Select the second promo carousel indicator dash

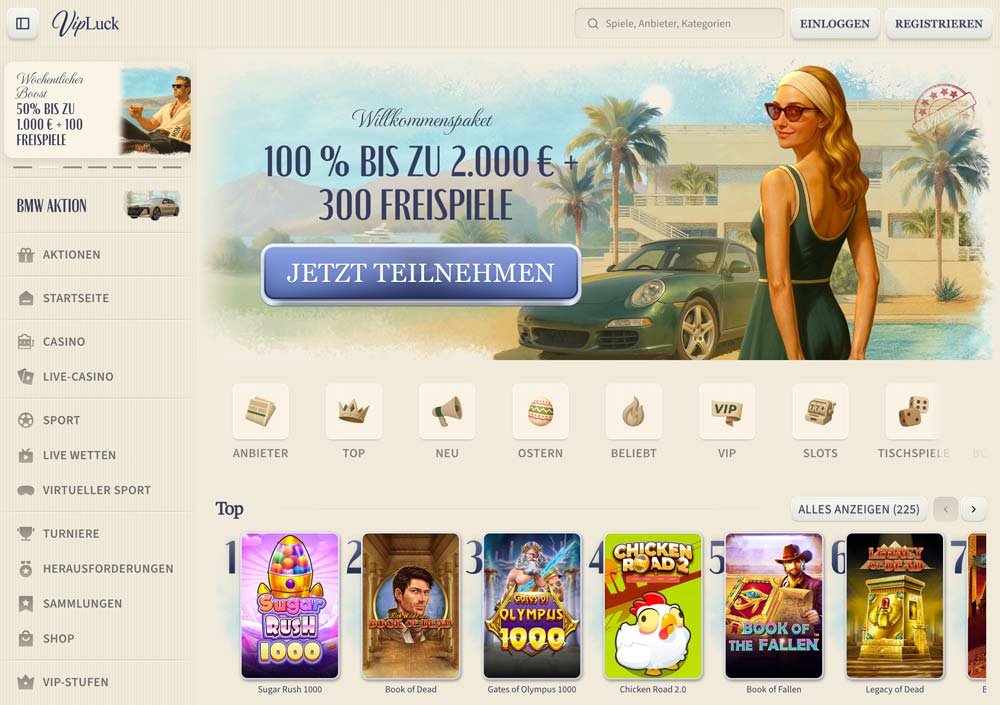coord(48,167)
